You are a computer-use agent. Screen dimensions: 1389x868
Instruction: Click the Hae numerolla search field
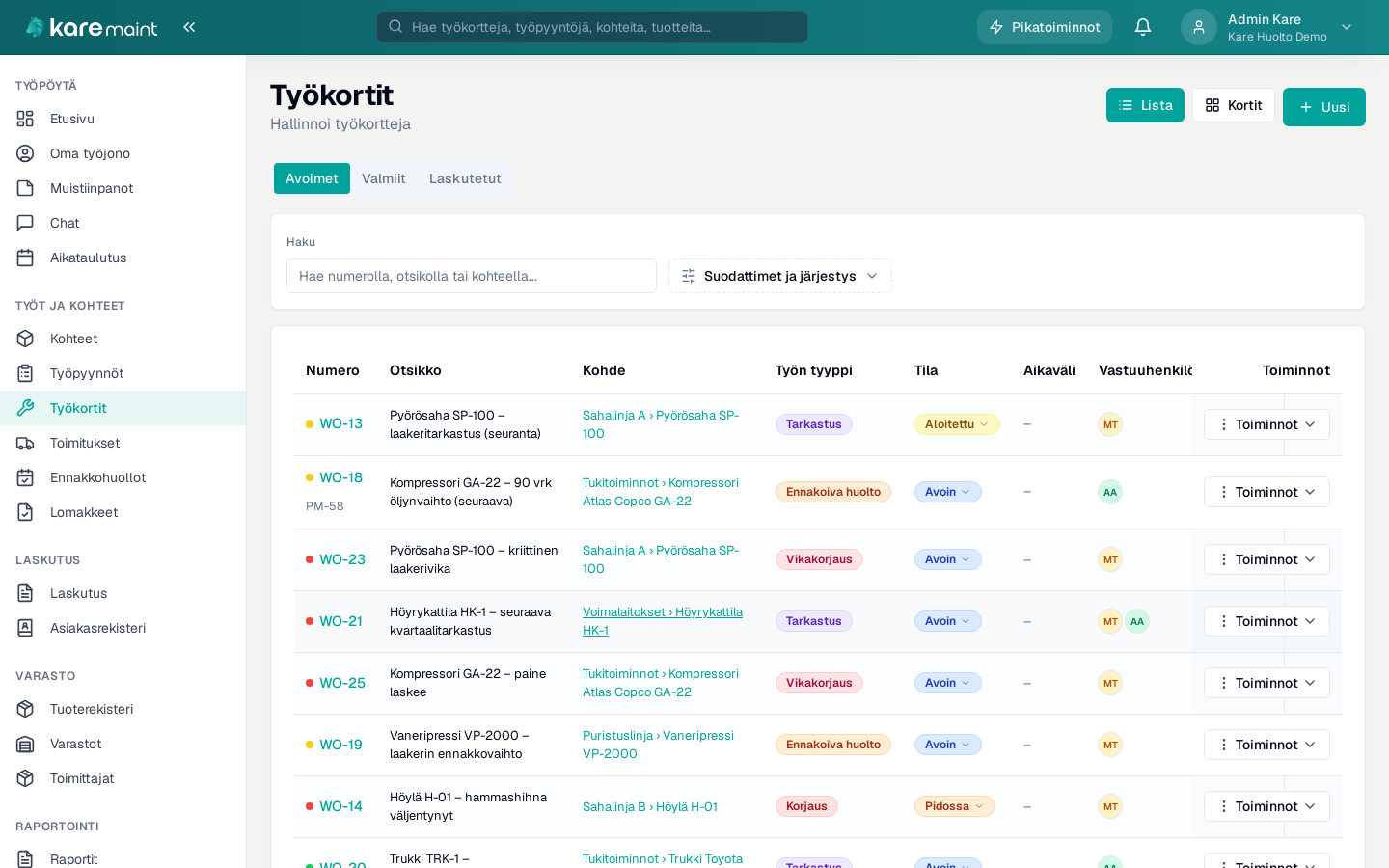[x=472, y=276]
